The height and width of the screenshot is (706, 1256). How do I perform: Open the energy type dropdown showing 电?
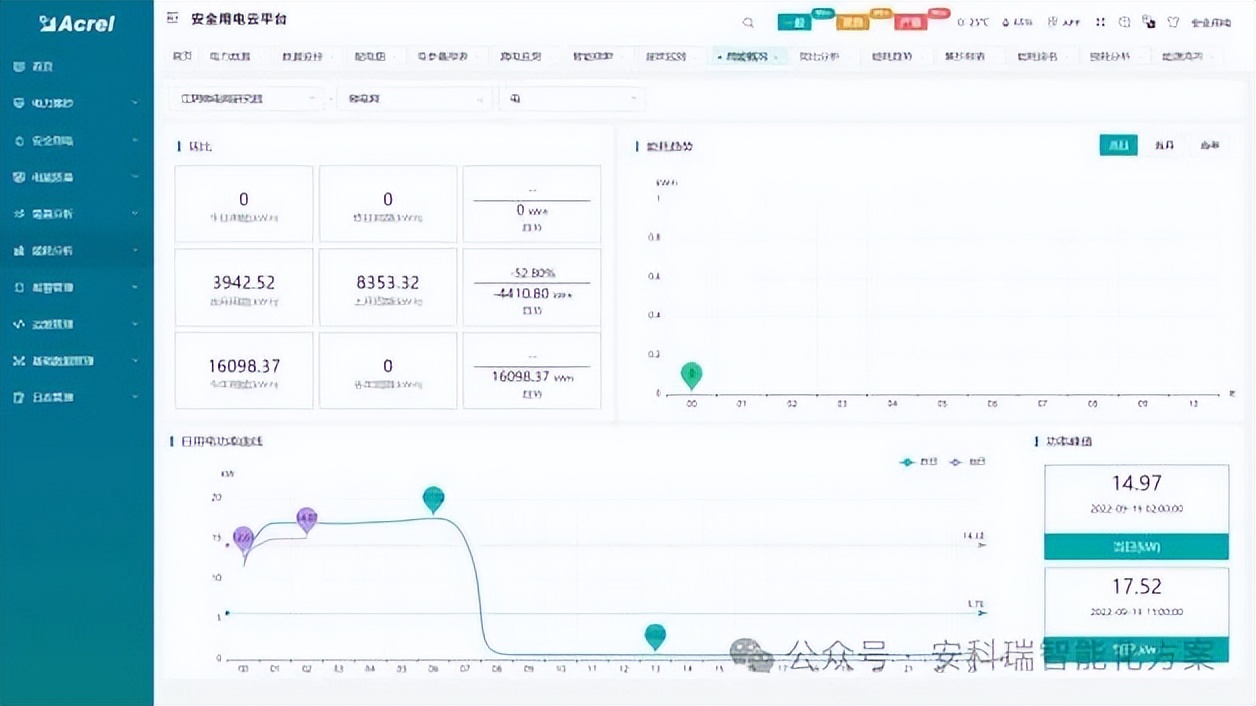pyautogui.click(x=573, y=99)
